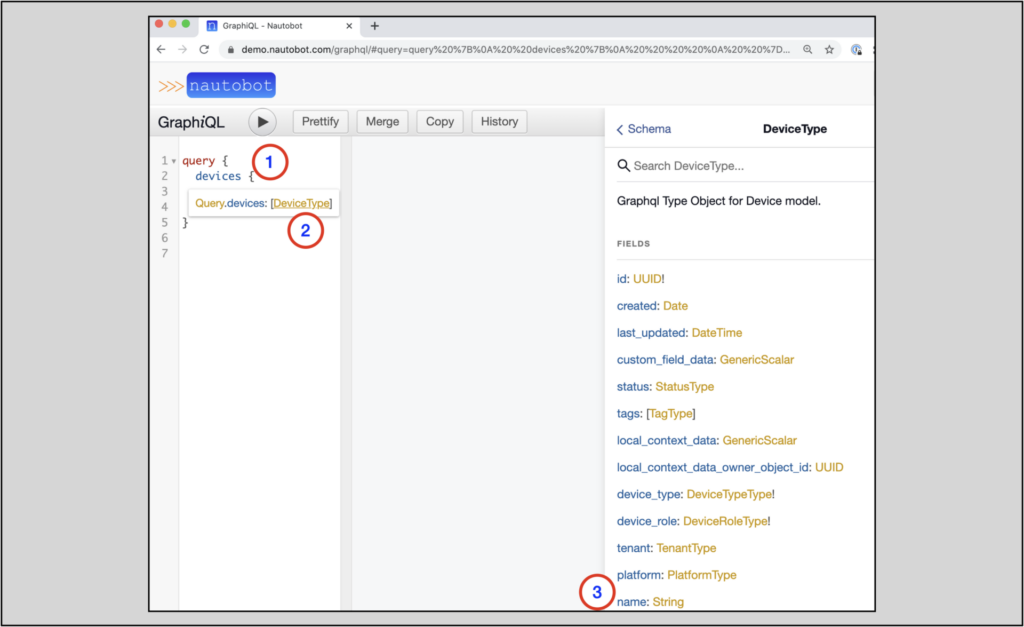Click the Prettify button
Image resolution: width=1024 pixels, height=627 pixels.
pos(321,121)
